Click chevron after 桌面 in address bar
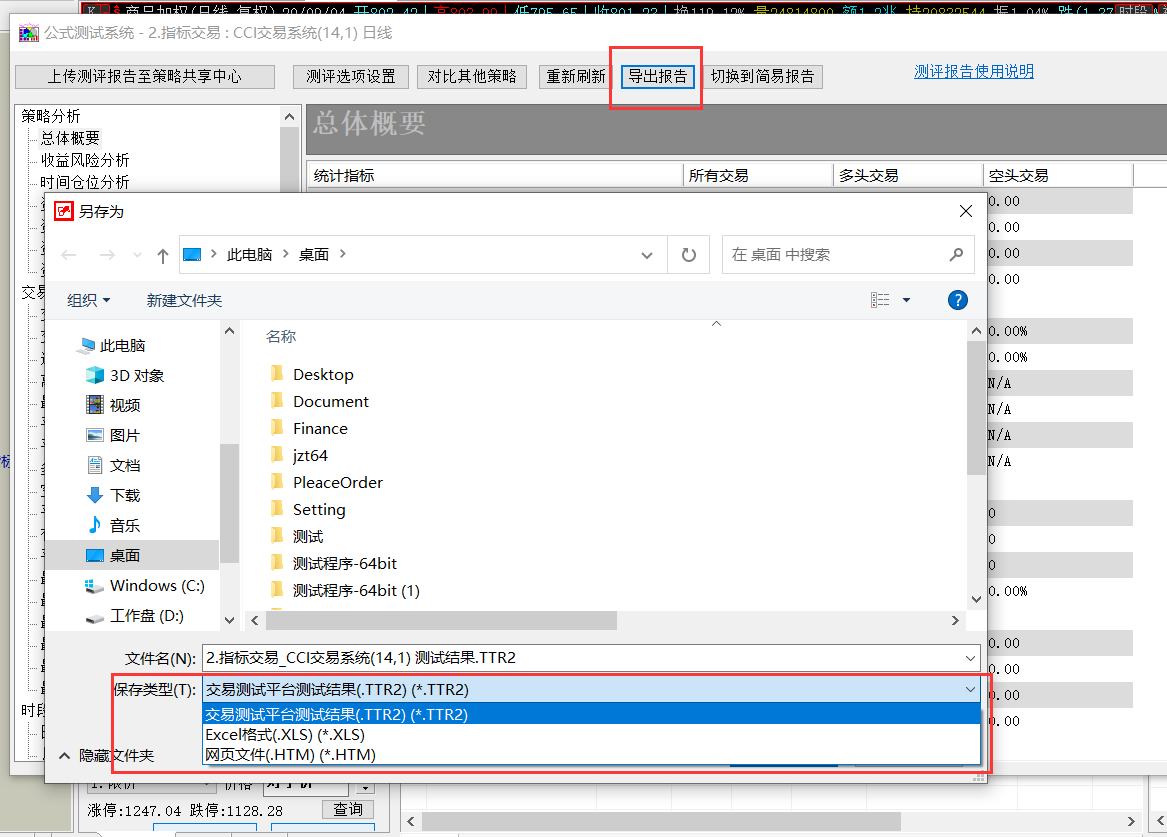This screenshot has height=837, width=1167. [342, 254]
